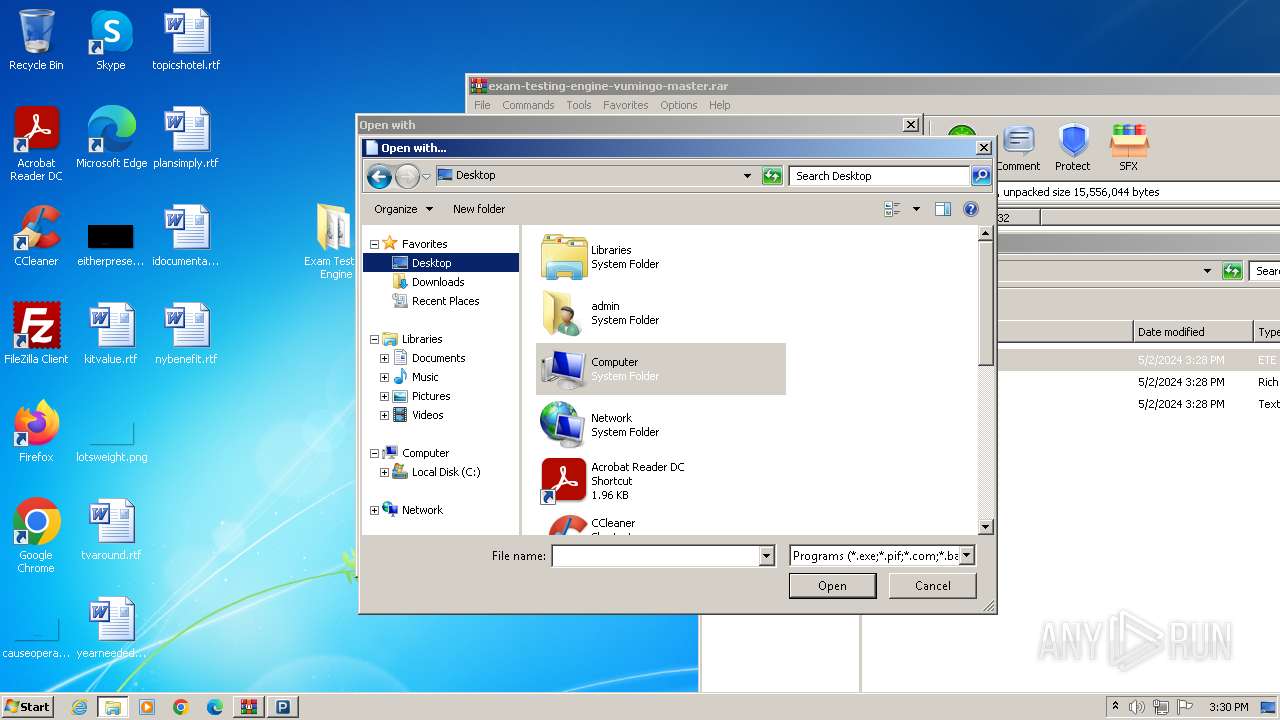1280x720 pixels.
Task: Select topicshotel.rtf desktop file
Action: pyautogui.click(x=186, y=40)
